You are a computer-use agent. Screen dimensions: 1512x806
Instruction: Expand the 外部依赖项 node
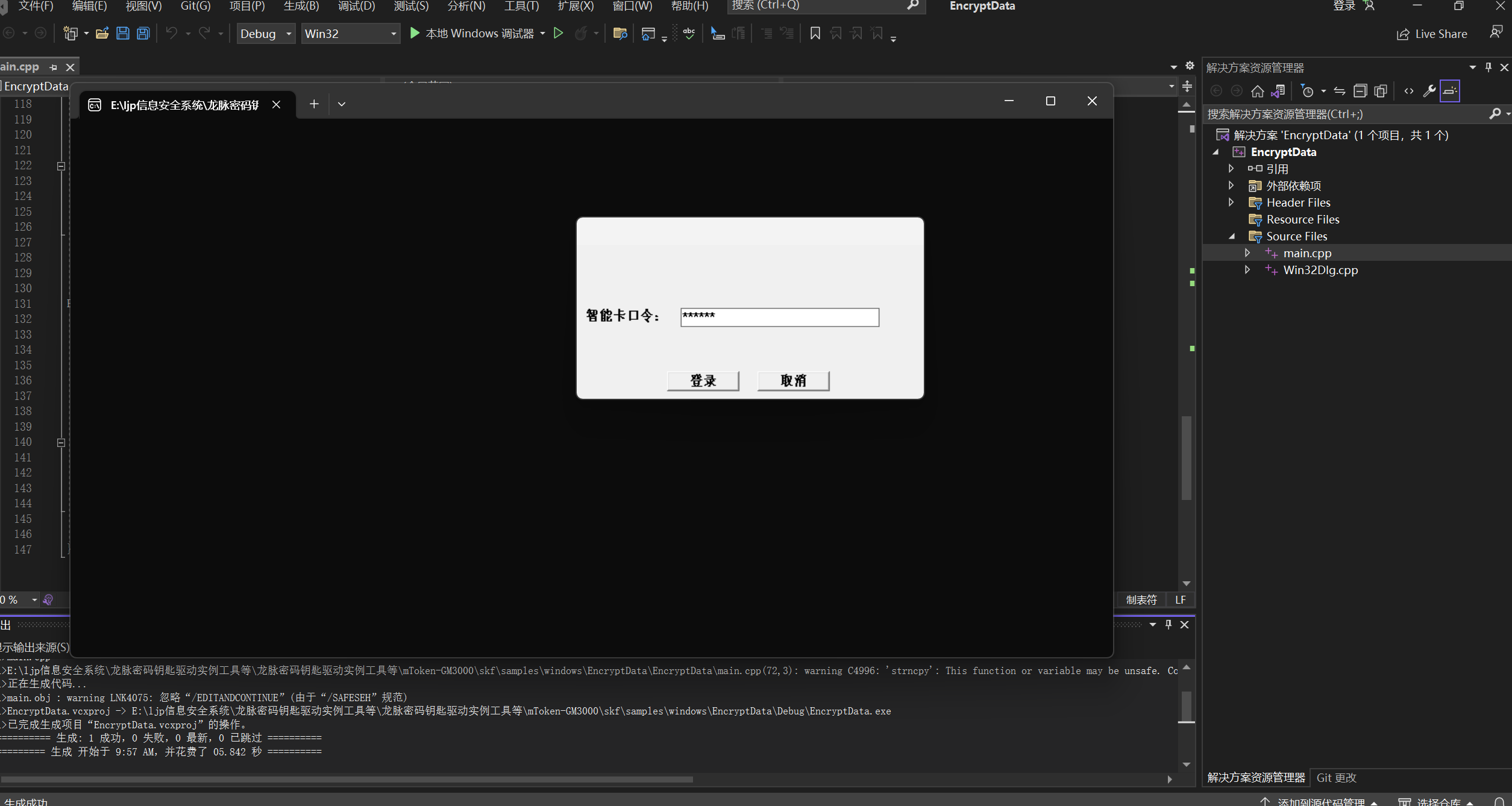click(x=1231, y=186)
